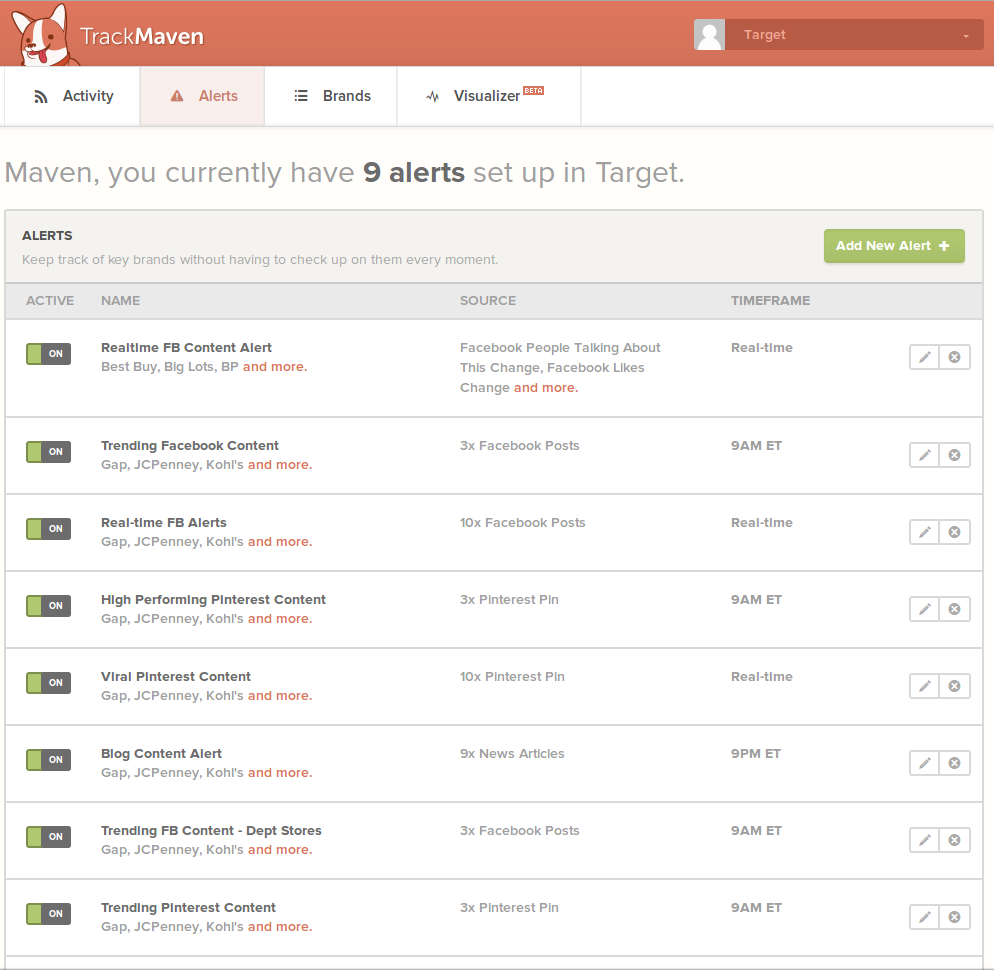The image size is (994, 970).
Task: Switch to the Alerts tab
Action: (203, 96)
